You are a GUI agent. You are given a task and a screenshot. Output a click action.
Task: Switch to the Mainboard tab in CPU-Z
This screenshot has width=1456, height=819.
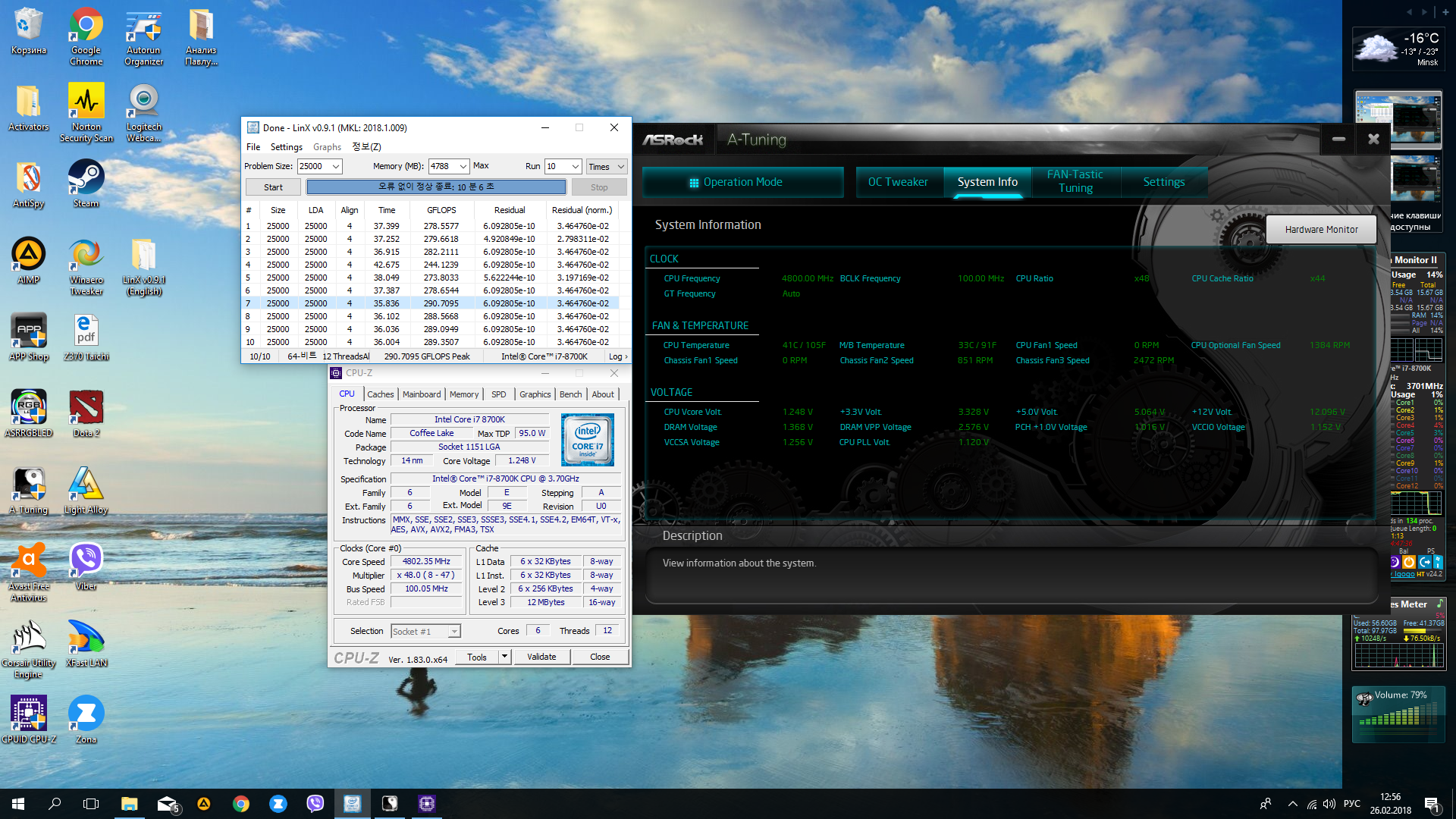click(421, 394)
